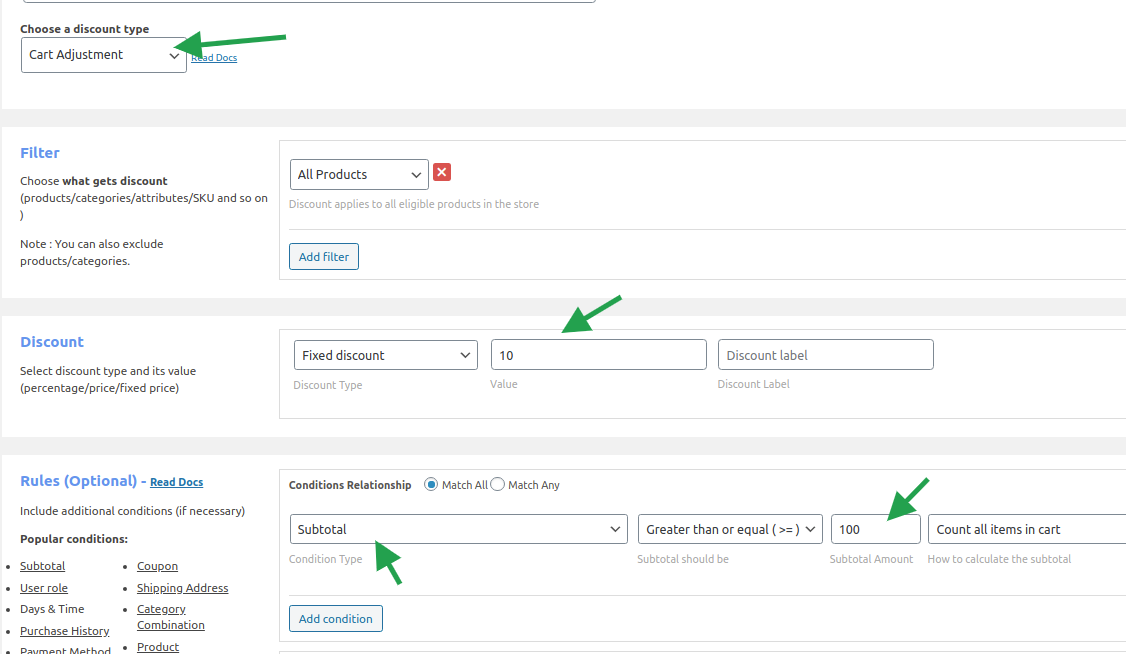The width and height of the screenshot is (1126, 654).
Task: Expand the Greater than or equal operator dropdown
Action: [x=730, y=529]
